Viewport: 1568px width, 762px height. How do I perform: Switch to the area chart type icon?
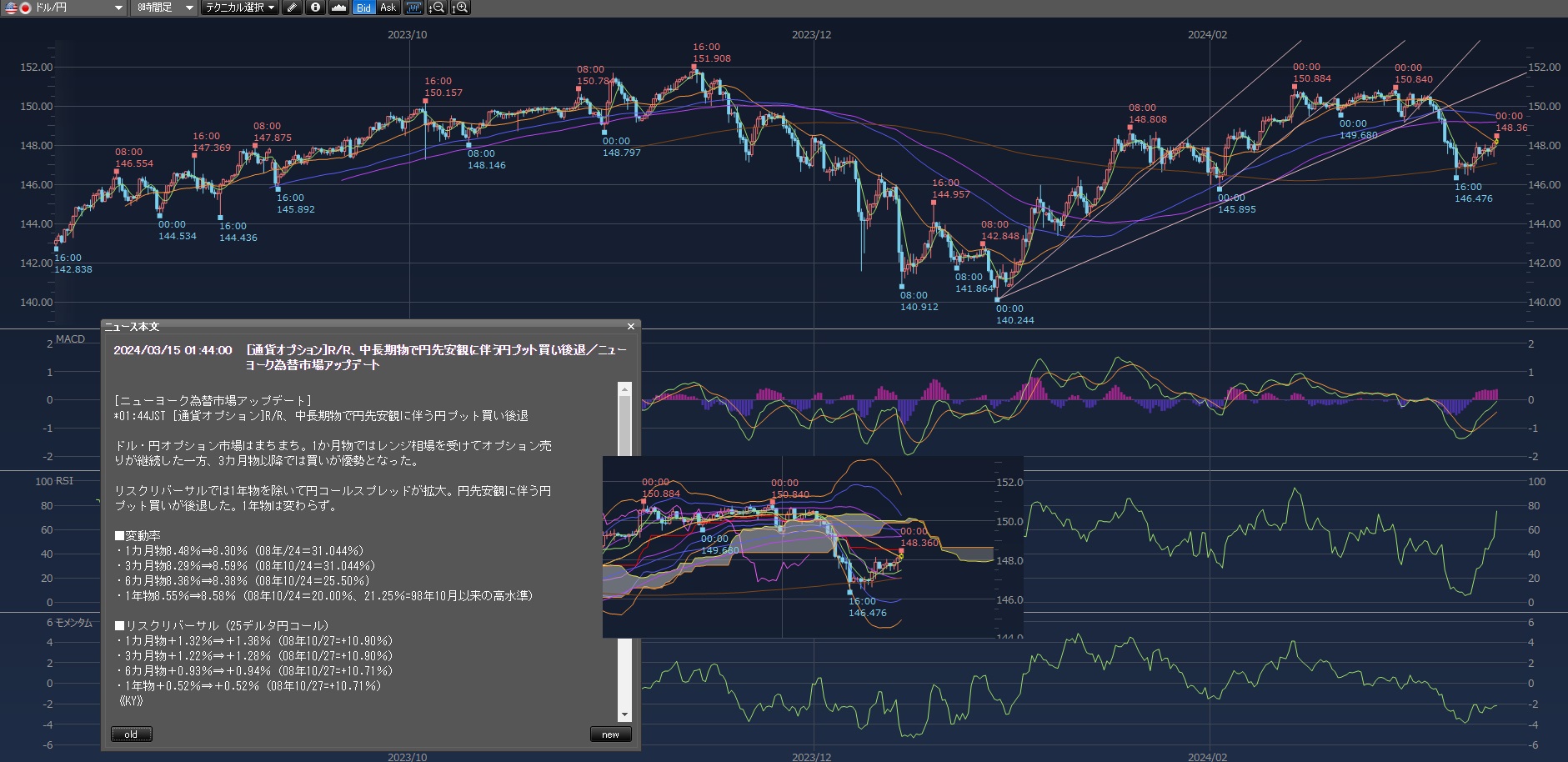338,8
